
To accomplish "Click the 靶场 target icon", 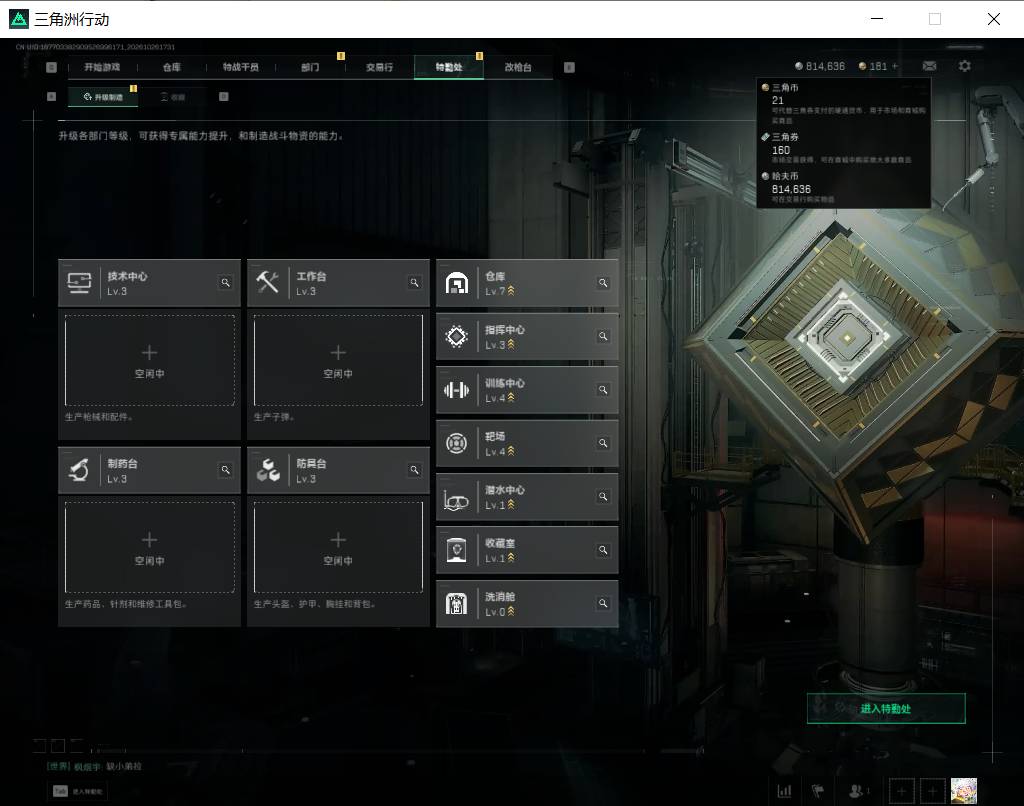I will point(456,443).
